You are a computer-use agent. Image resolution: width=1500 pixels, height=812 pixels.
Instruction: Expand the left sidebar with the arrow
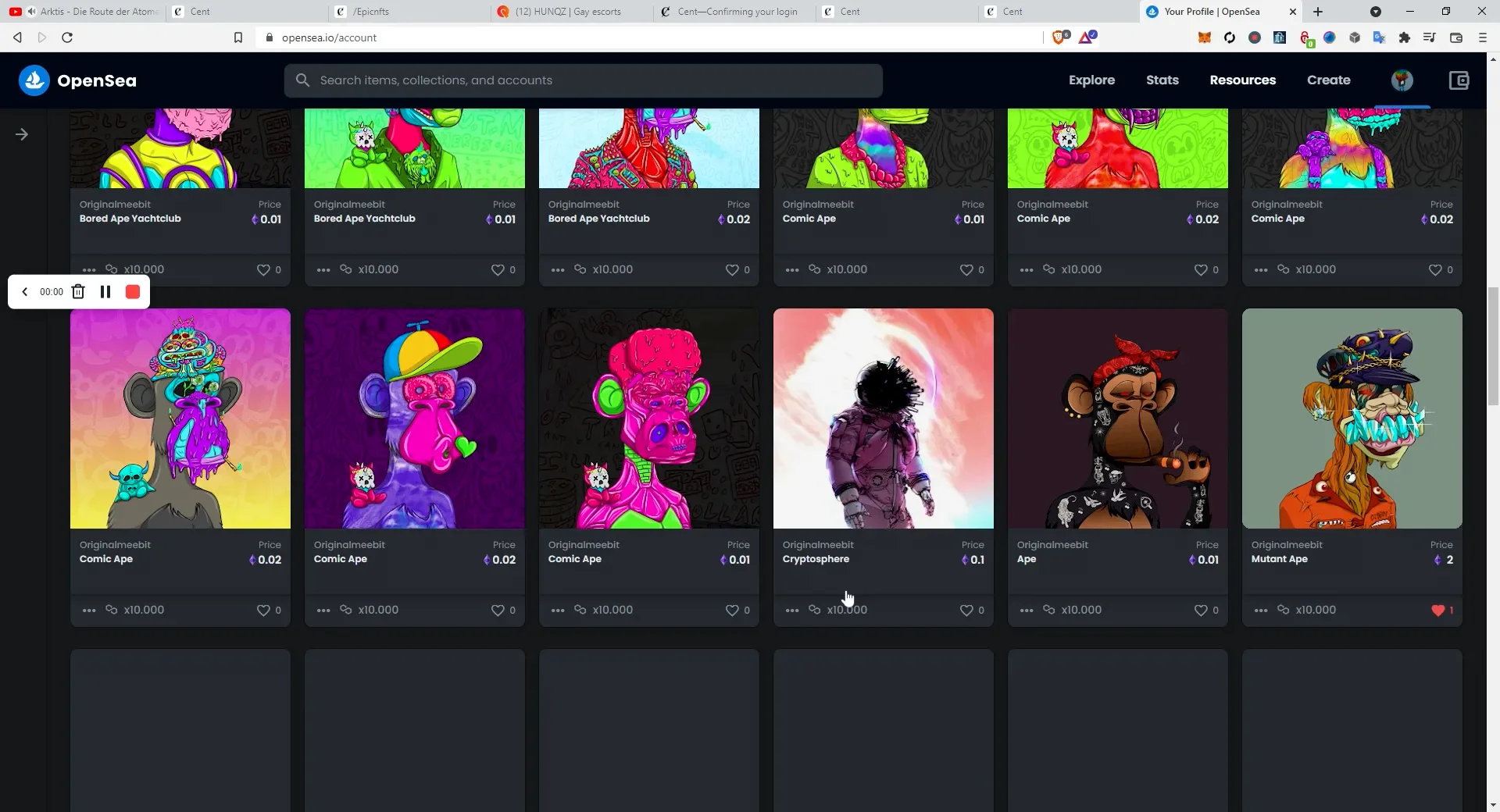point(22,134)
